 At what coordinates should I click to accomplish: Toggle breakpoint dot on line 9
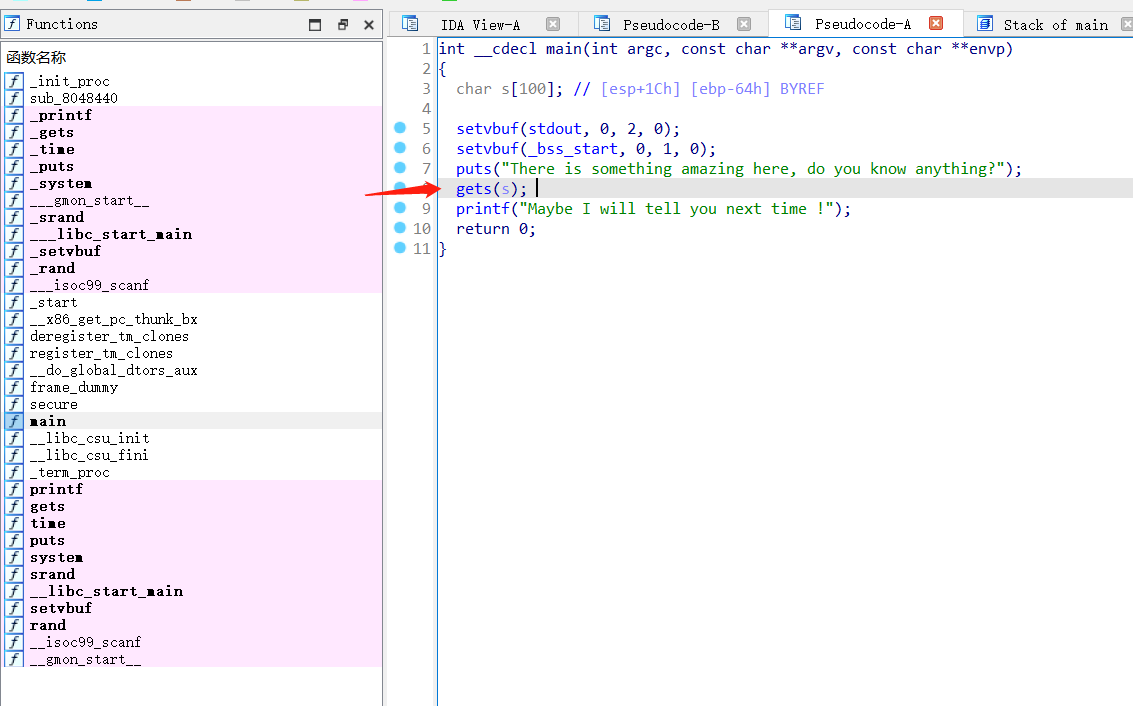(400, 207)
